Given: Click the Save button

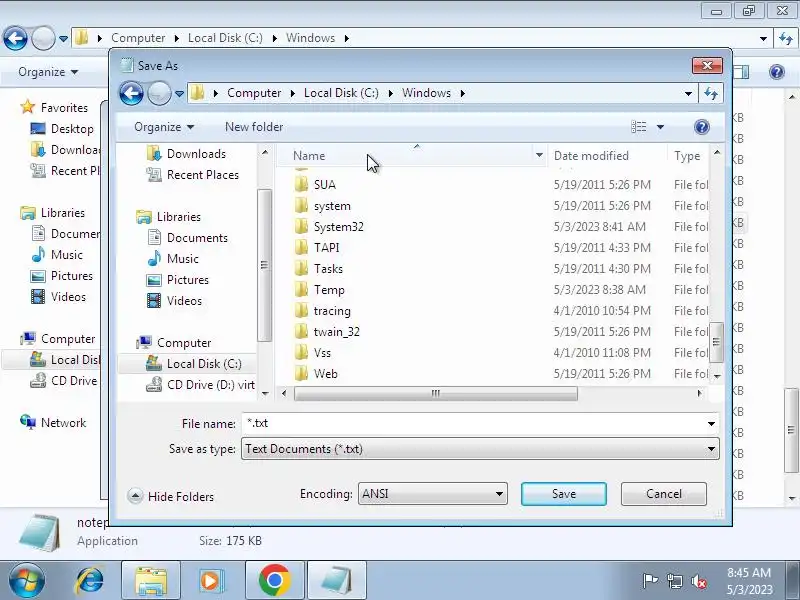Looking at the screenshot, I should coord(563,494).
